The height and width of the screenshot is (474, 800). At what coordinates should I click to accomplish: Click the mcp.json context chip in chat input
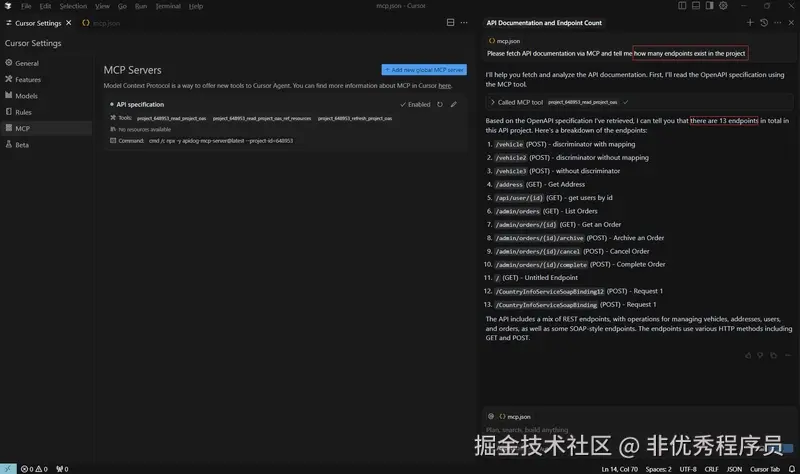[515, 416]
